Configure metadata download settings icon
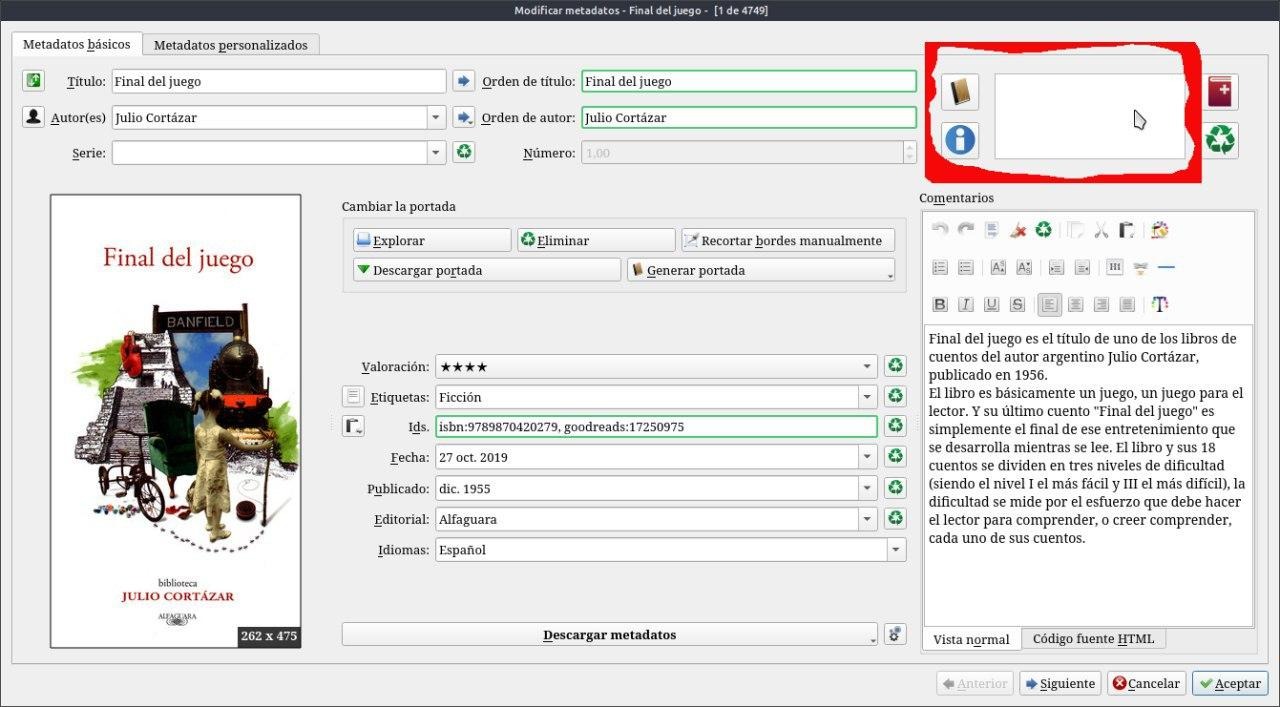The width and height of the screenshot is (1280, 707). [x=895, y=634]
